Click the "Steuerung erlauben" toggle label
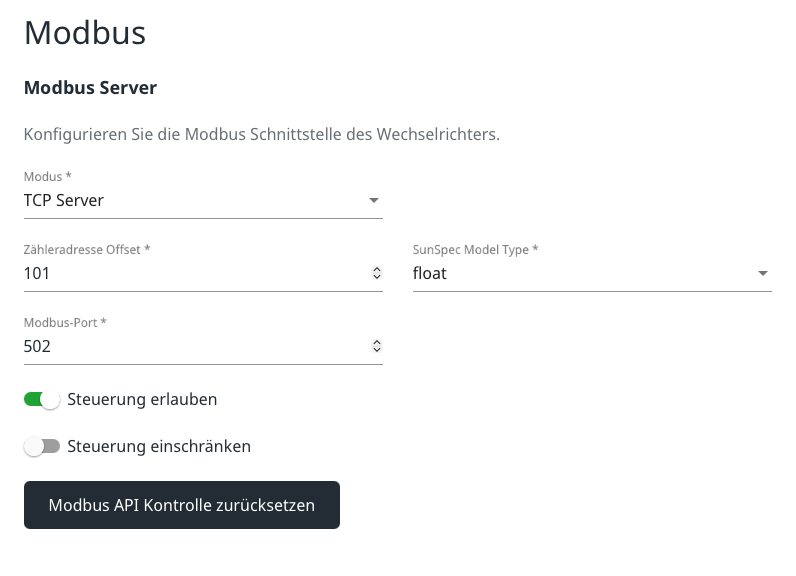 [x=142, y=400]
